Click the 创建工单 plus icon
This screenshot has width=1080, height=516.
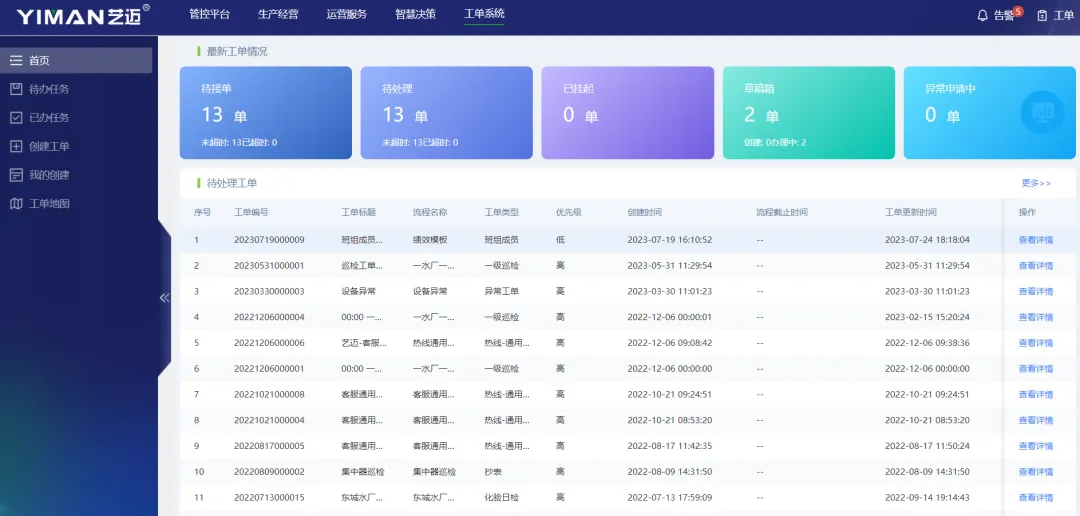click(x=16, y=147)
